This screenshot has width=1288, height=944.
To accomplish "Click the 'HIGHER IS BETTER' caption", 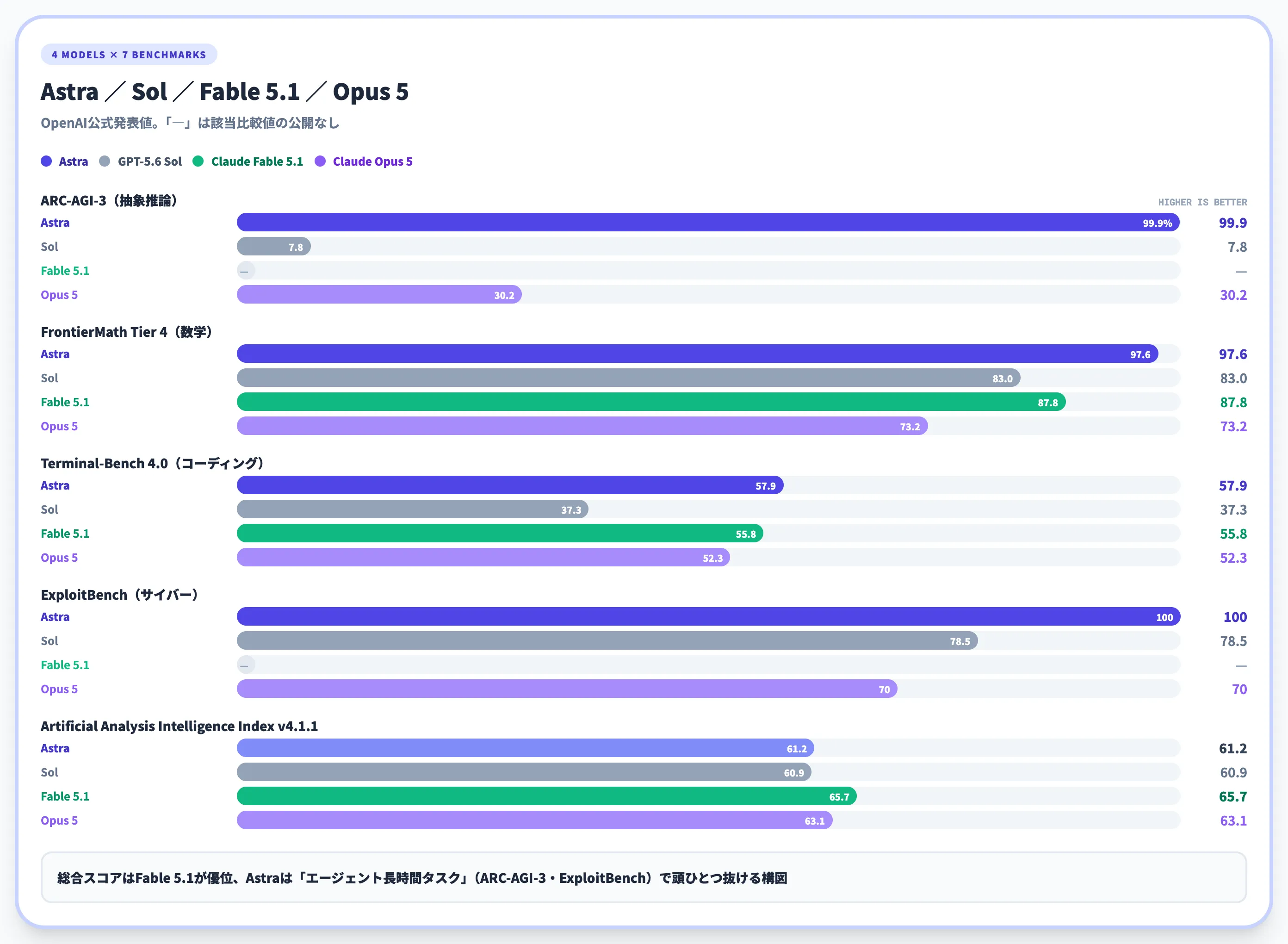I will click(x=1202, y=202).
